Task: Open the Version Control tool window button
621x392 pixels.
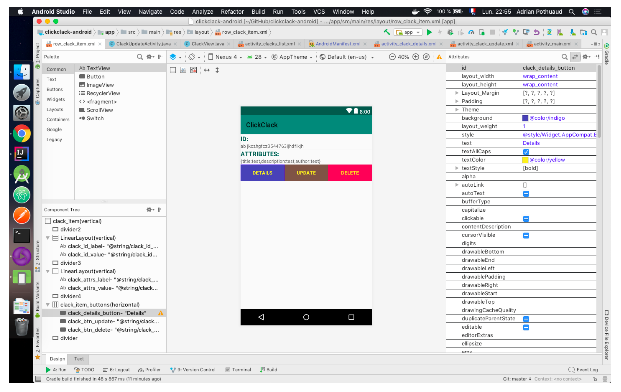Action: pyautogui.click(x=192, y=370)
